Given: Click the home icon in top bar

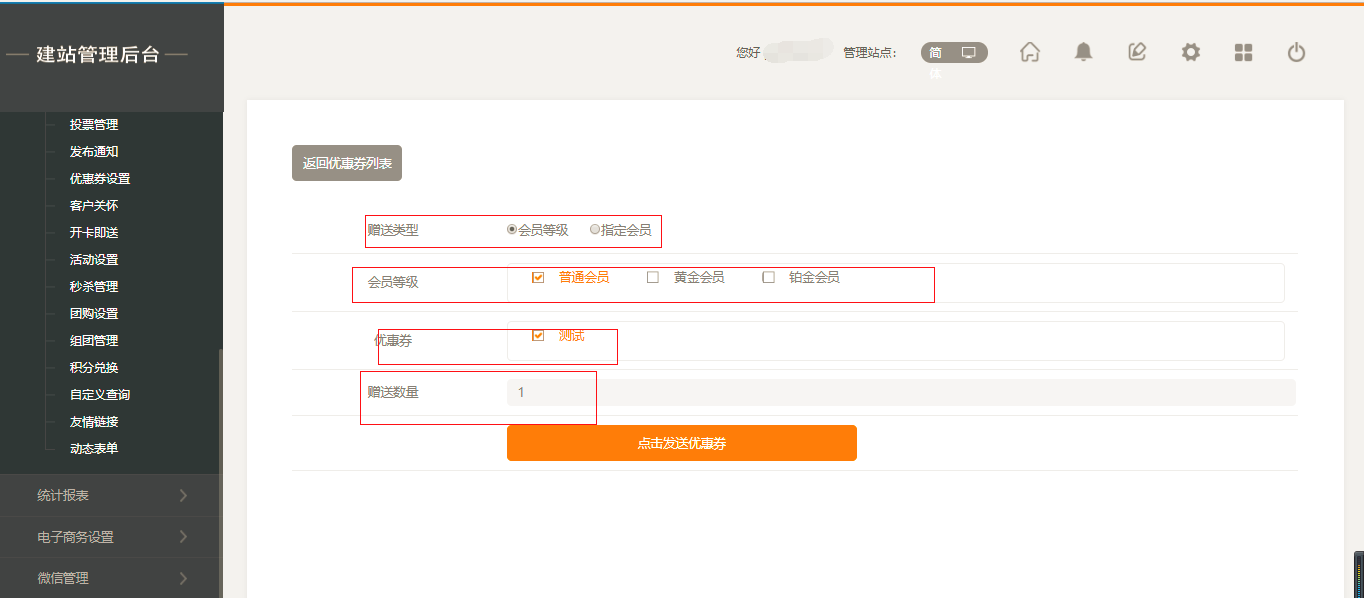Looking at the screenshot, I should 1029,53.
